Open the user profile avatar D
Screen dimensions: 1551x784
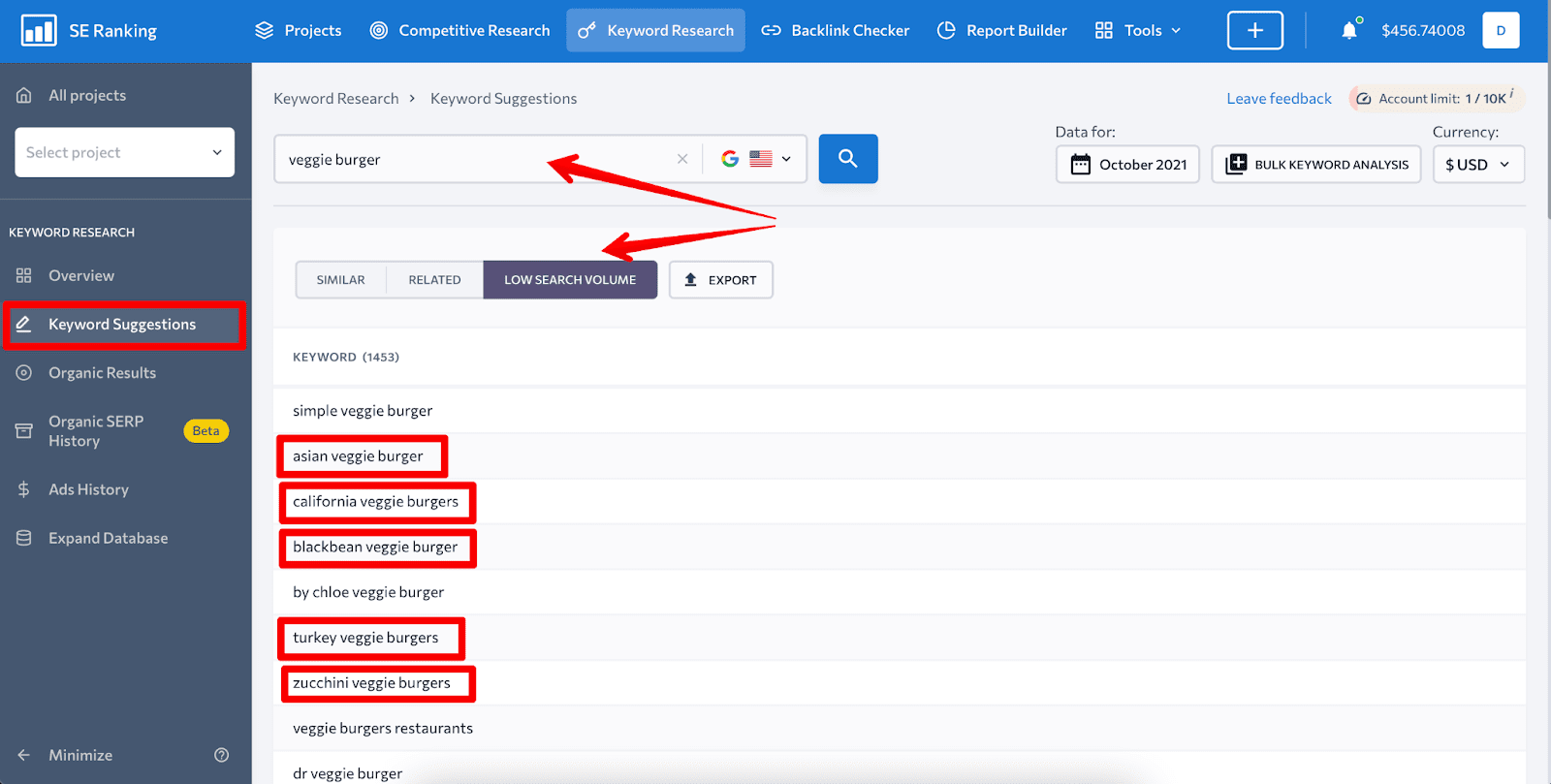point(1501,31)
